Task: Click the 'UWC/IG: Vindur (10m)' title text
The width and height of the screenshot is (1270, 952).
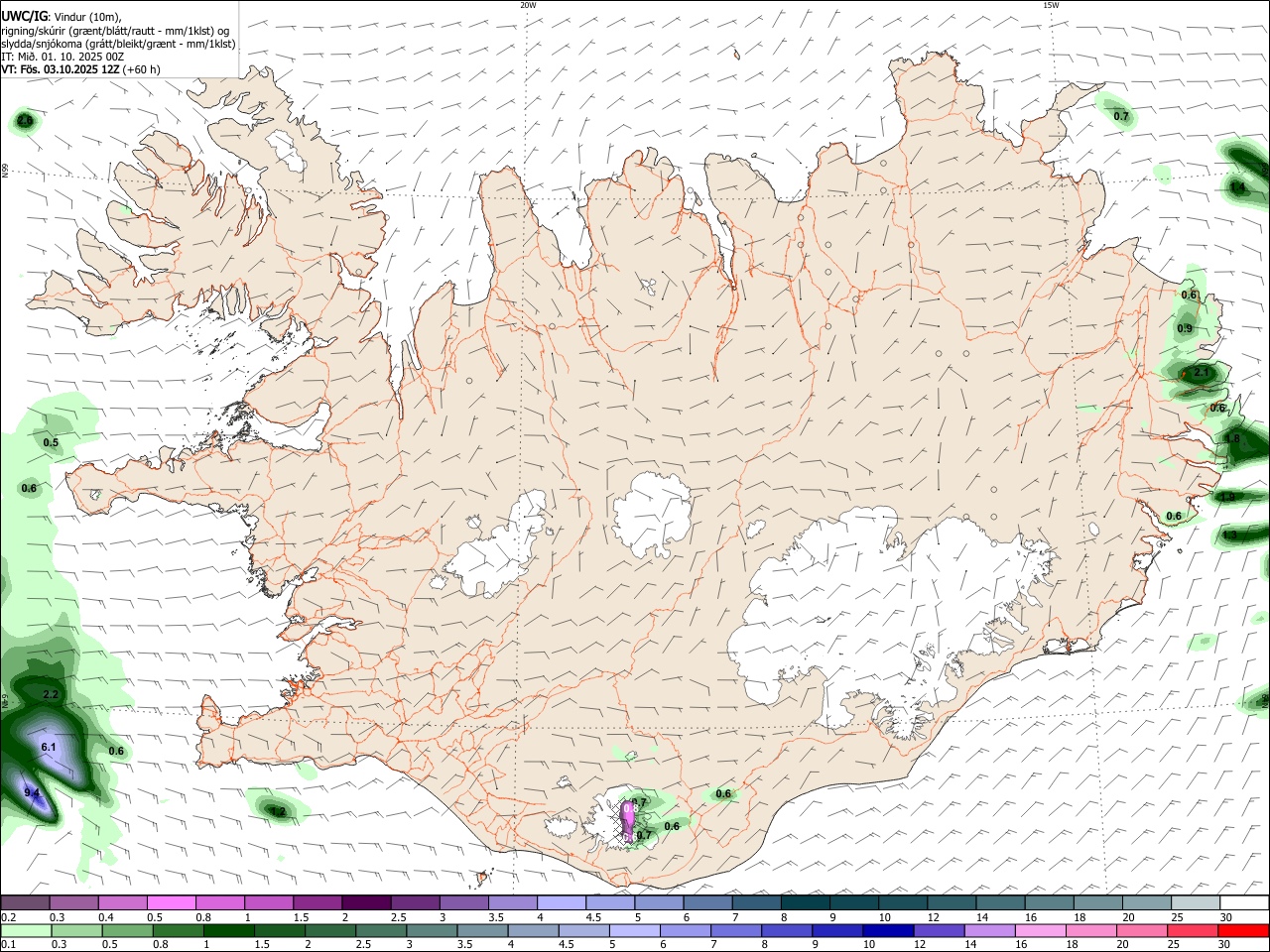Action: [62, 17]
